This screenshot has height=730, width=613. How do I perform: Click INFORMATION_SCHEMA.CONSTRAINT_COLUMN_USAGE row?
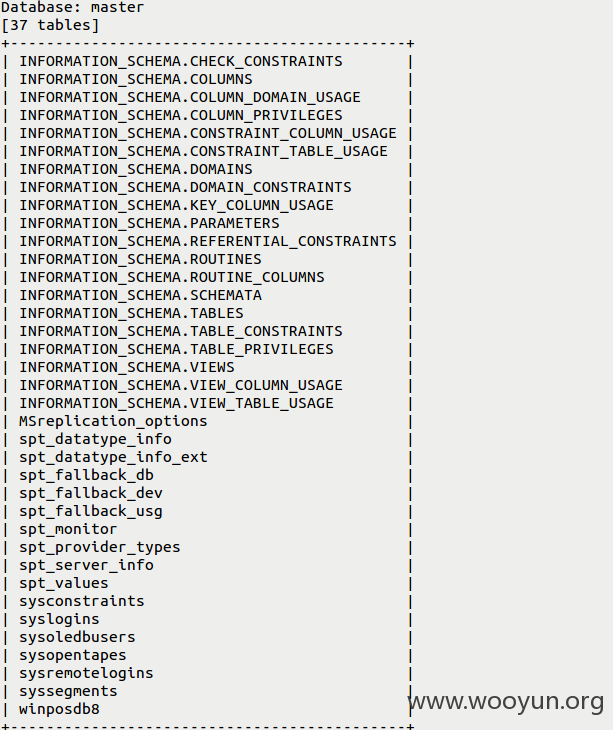(x=208, y=134)
